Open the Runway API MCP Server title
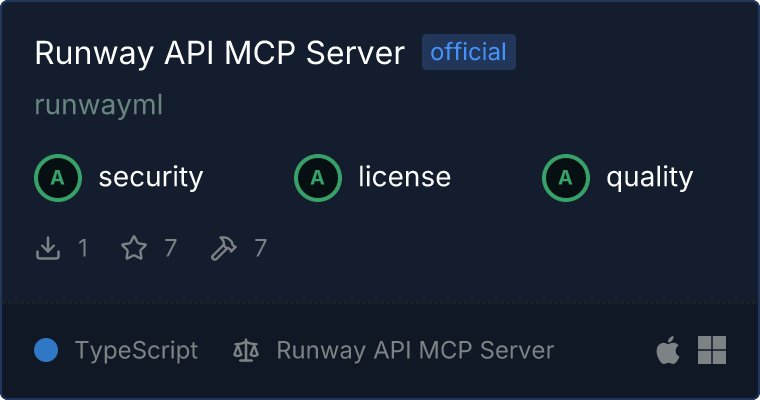 (x=219, y=54)
